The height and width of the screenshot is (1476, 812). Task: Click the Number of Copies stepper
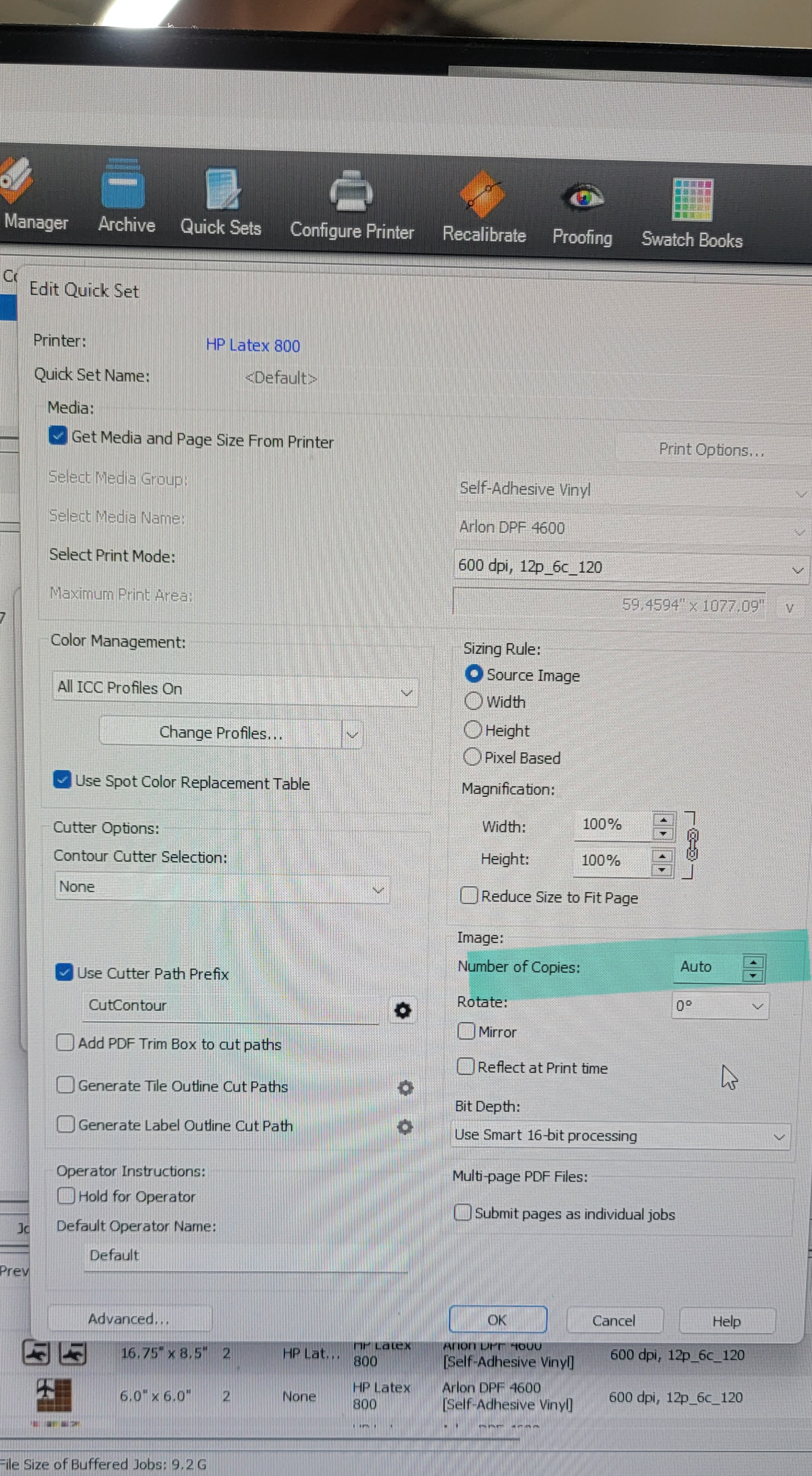(x=753, y=969)
